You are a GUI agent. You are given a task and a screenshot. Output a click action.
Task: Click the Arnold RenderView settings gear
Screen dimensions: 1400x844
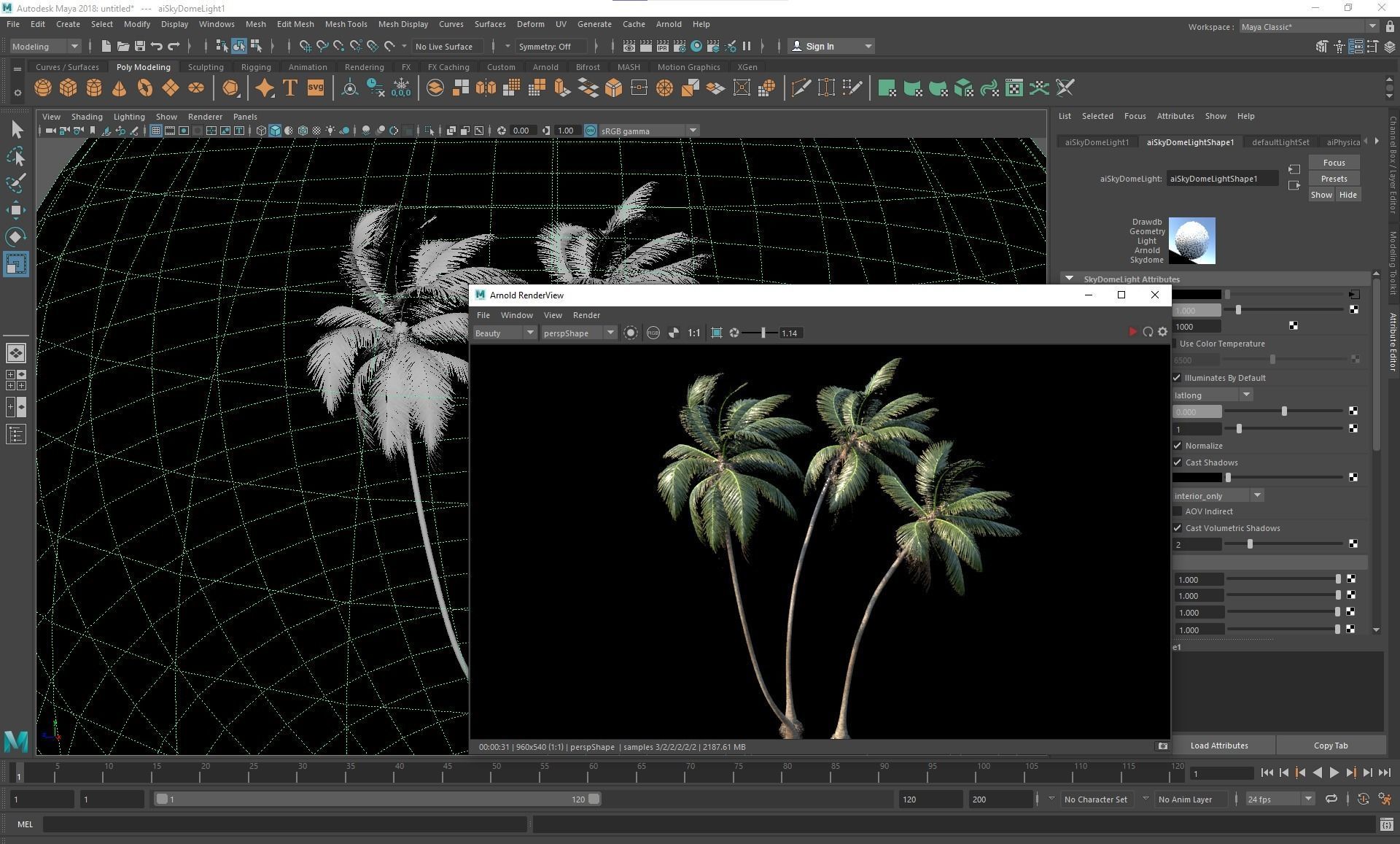tap(1163, 332)
